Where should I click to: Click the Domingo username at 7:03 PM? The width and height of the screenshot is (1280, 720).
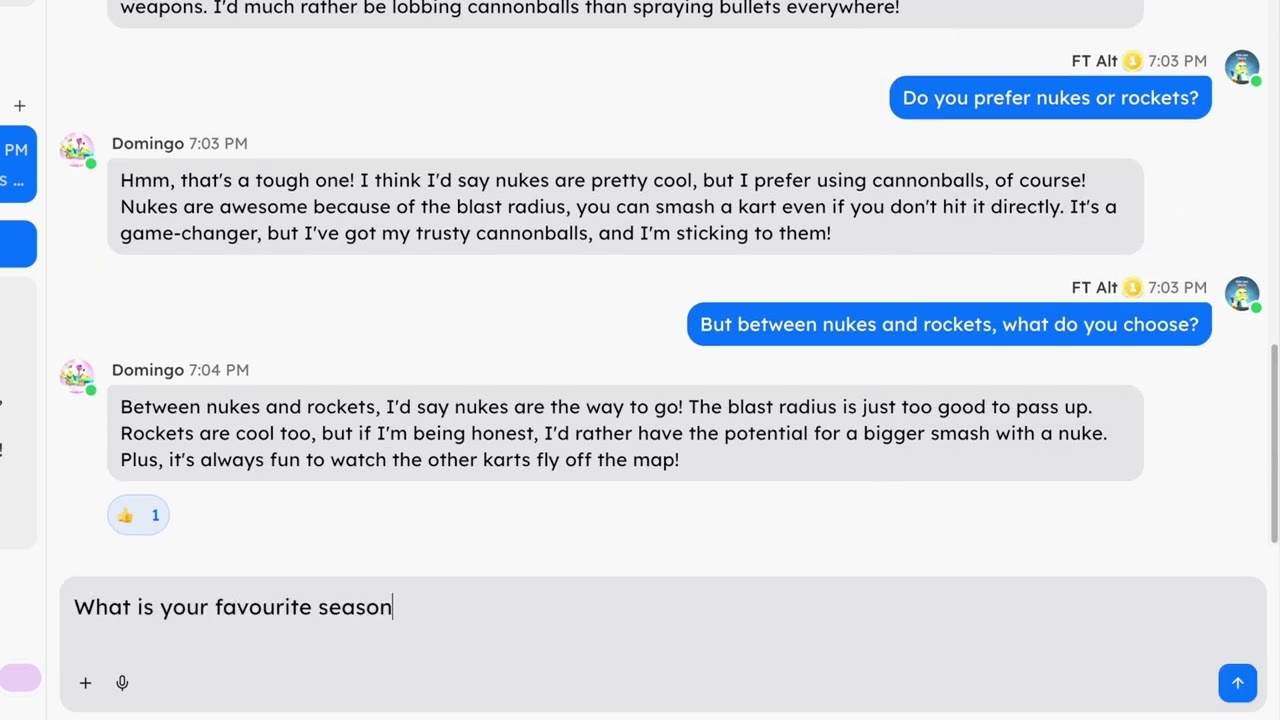pyautogui.click(x=148, y=143)
